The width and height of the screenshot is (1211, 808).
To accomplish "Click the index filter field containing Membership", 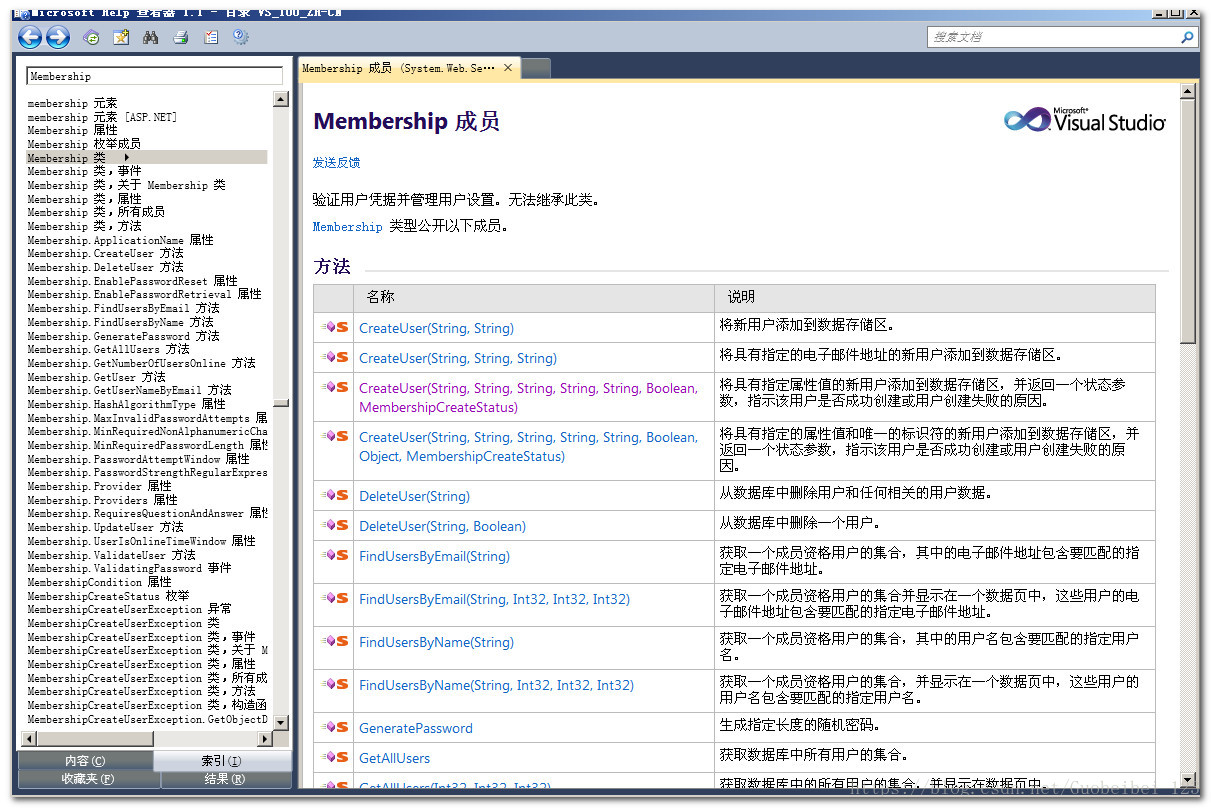I will [x=155, y=76].
